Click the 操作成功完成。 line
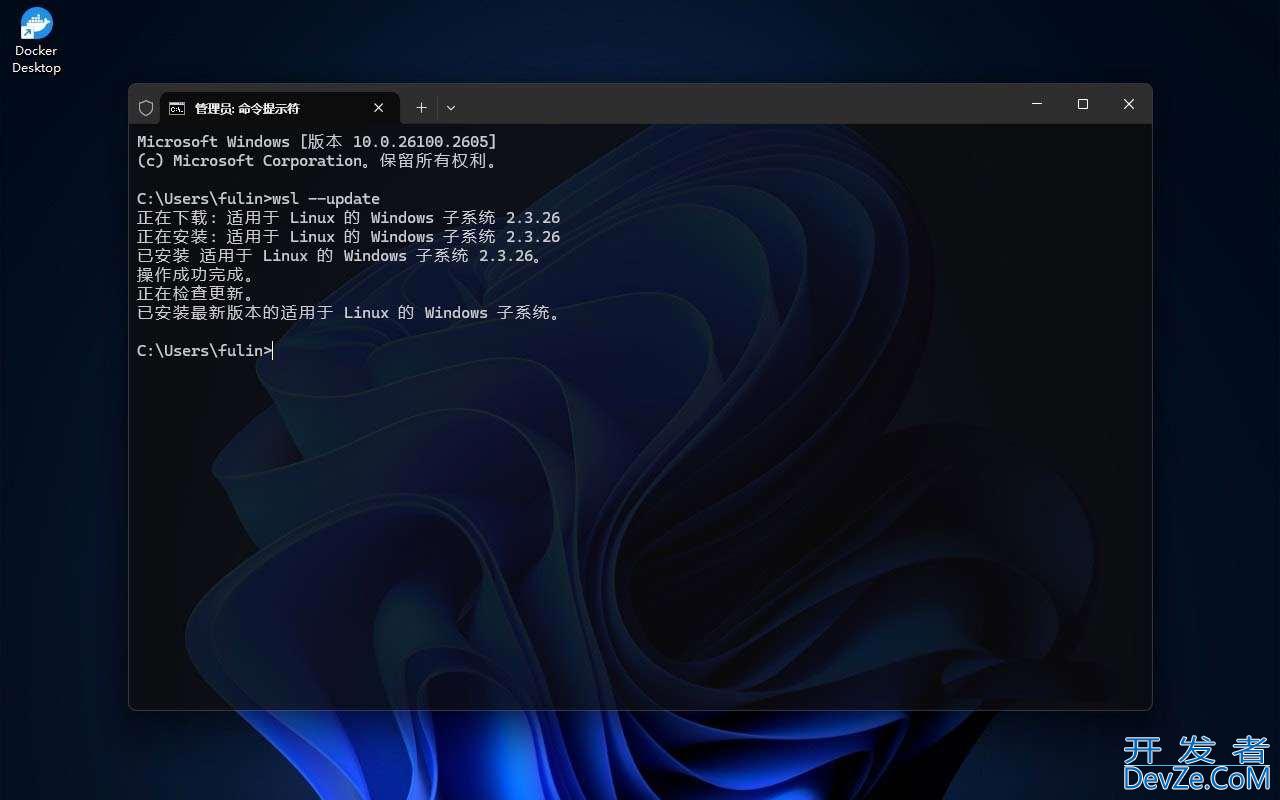Viewport: 1280px width, 800px height. [196, 275]
